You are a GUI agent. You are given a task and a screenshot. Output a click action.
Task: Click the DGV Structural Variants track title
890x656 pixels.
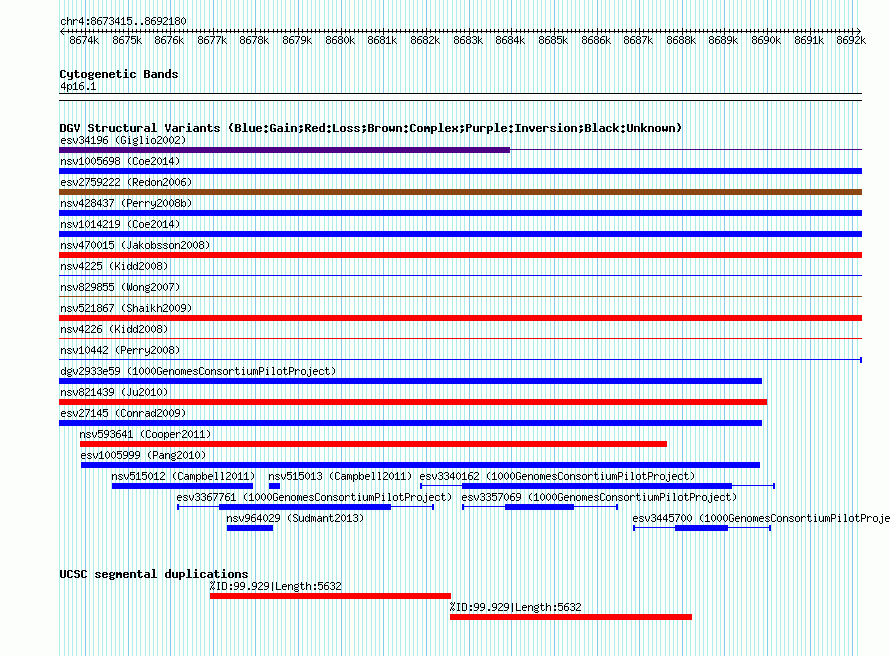[x=371, y=128]
